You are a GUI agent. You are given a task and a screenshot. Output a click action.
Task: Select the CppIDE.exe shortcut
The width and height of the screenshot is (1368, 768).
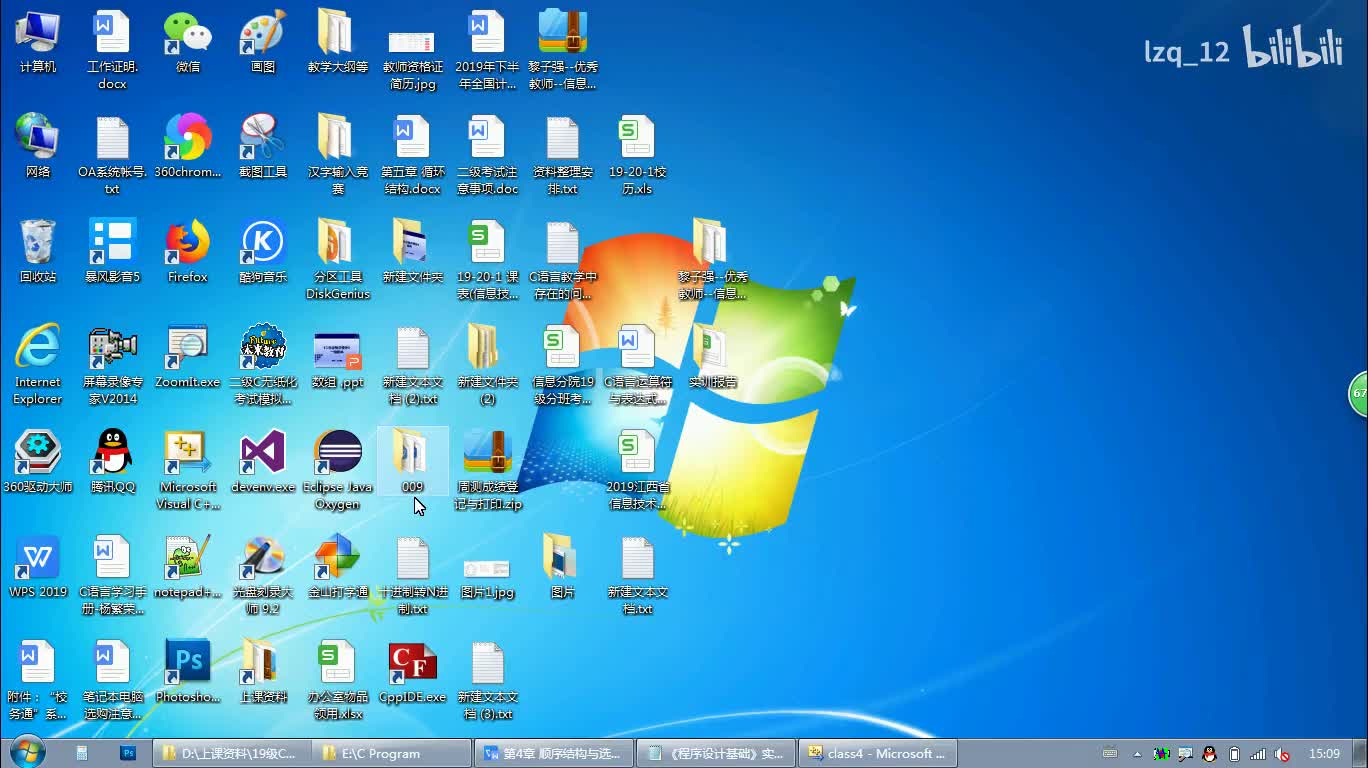pyautogui.click(x=412, y=663)
